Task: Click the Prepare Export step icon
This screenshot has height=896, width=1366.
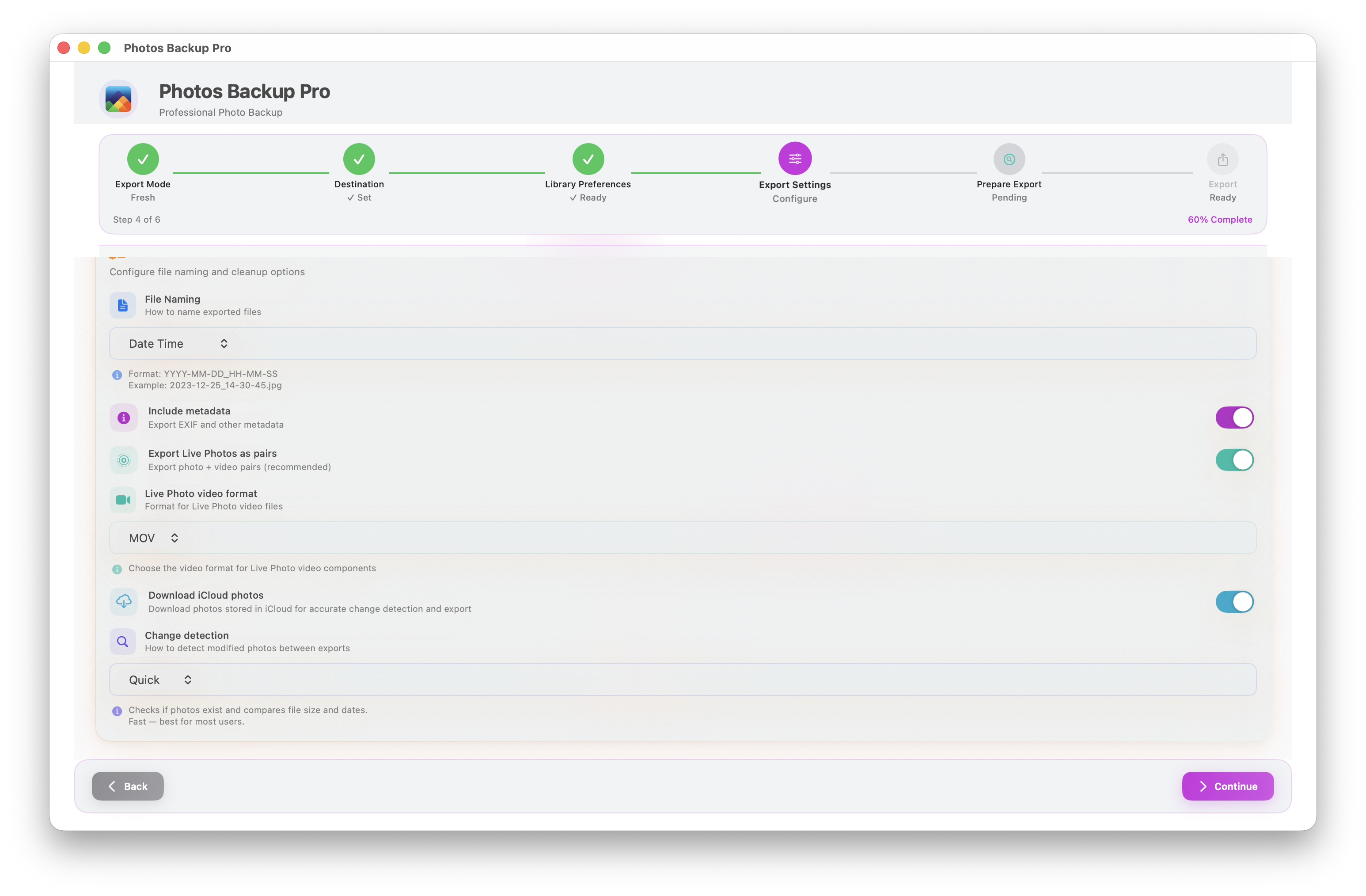Action: 1009,159
